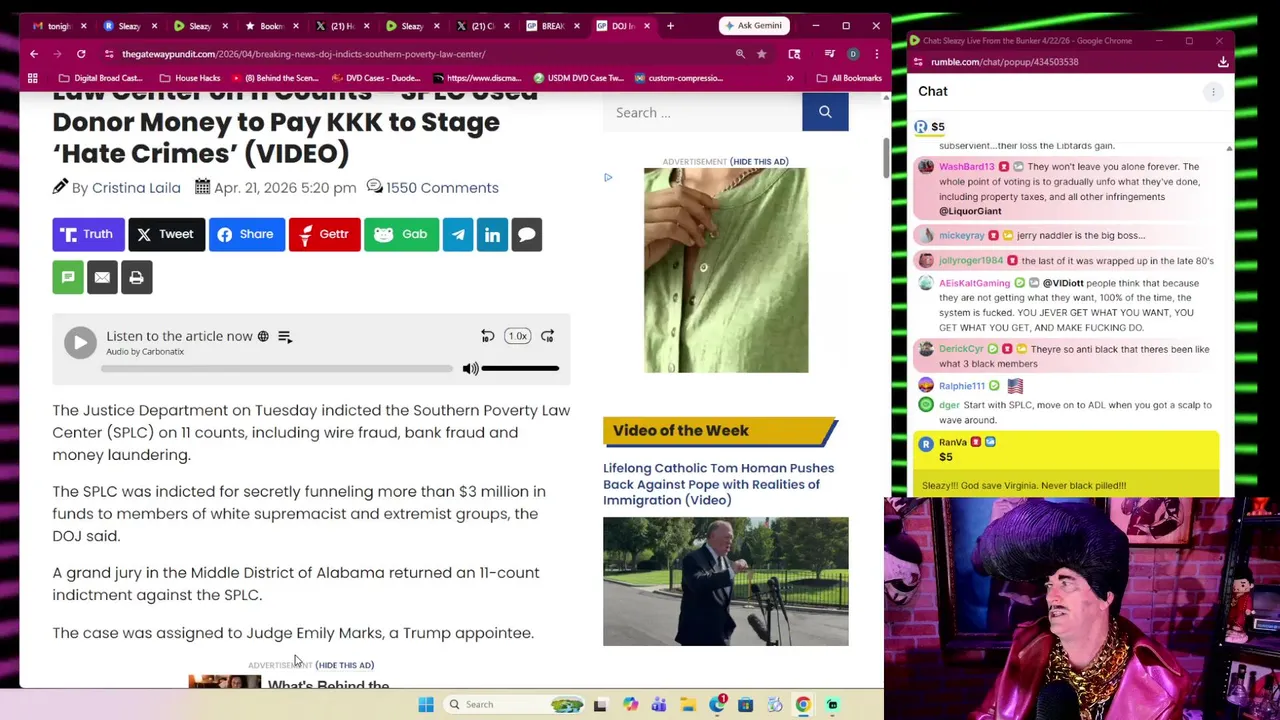Screen dimensions: 1280x720
Task: Go back in browser history
Action: (34, 54)
